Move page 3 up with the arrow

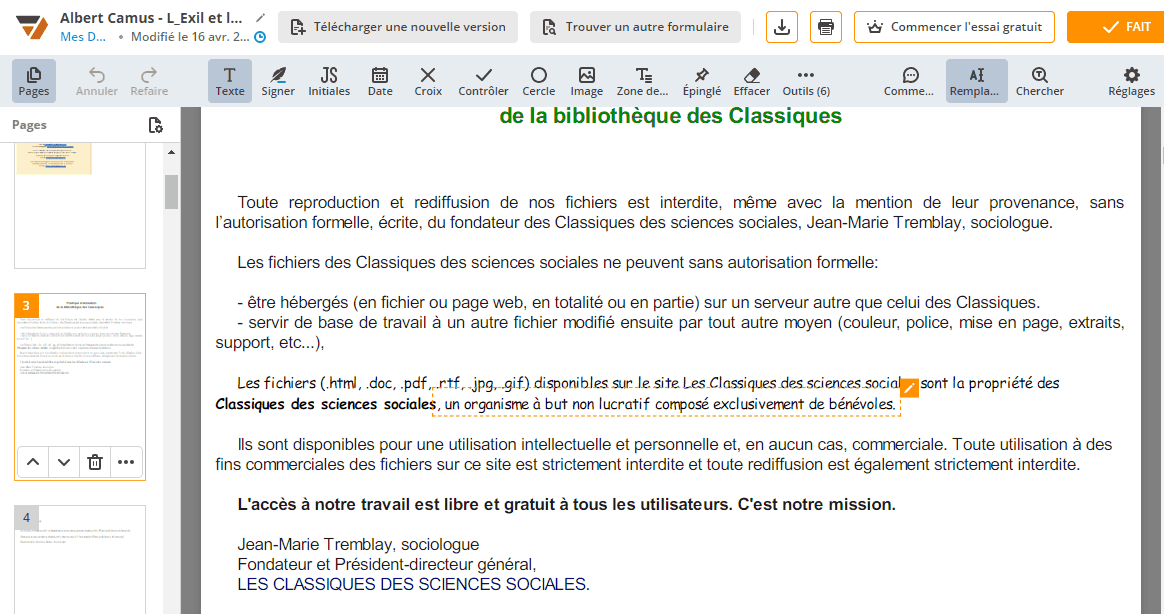click(x=33, y=462)
